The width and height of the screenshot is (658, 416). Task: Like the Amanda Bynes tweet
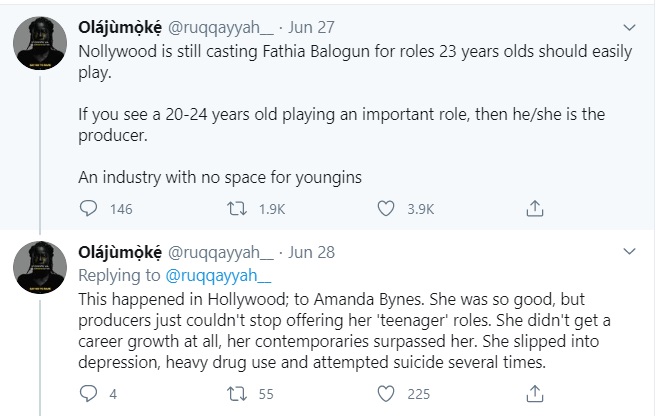pos(386,394)
